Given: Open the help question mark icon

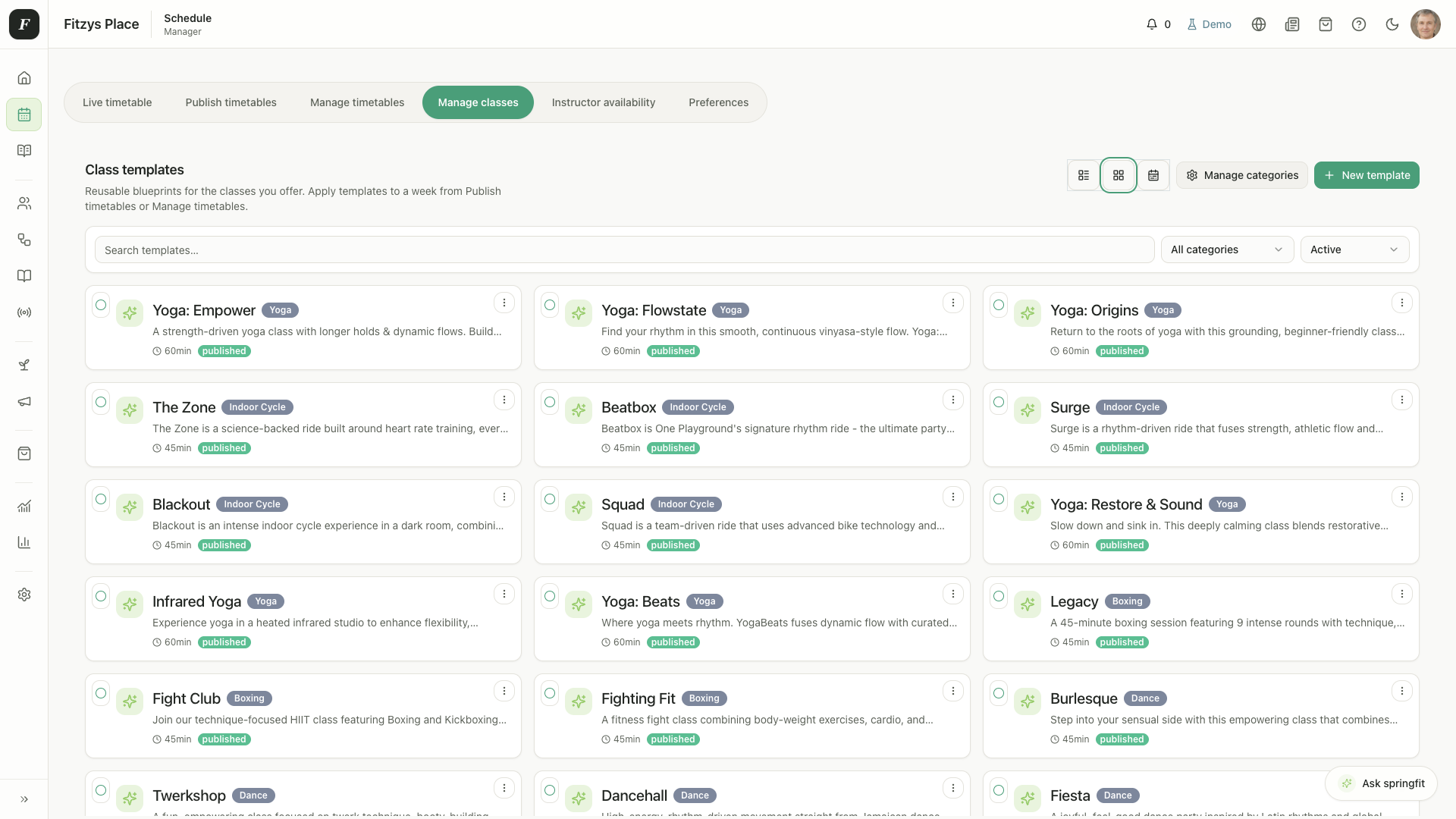Looking at the screenshot, I should coord(1359,24).
